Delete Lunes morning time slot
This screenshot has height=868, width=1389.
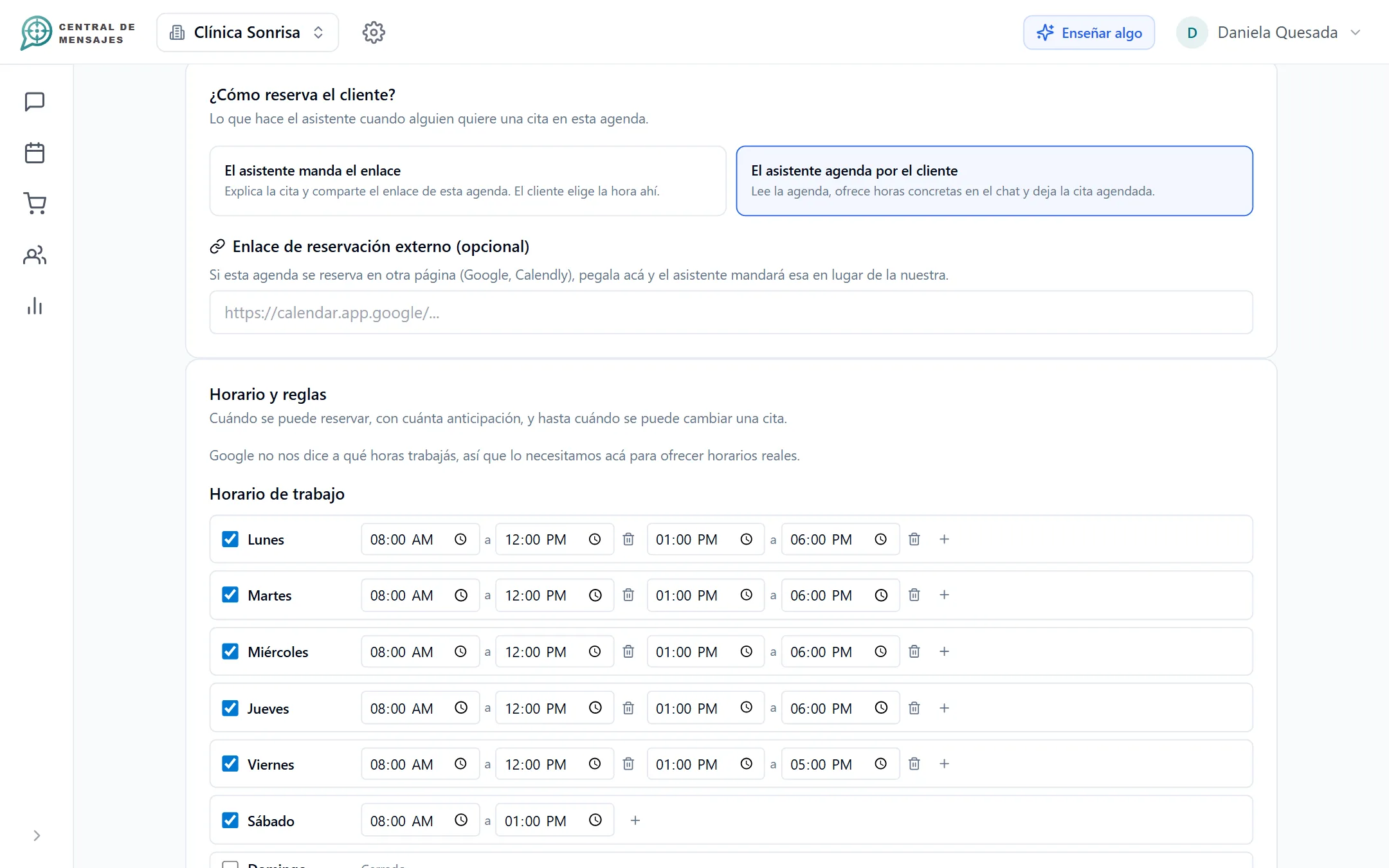click(x=628, y=539)
